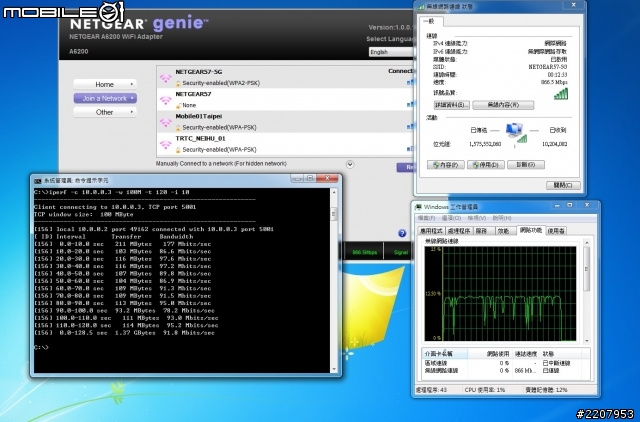Switch to the 服務 tab in Task Manager
The image size is (640, 422).
click(x=482, y=231)
